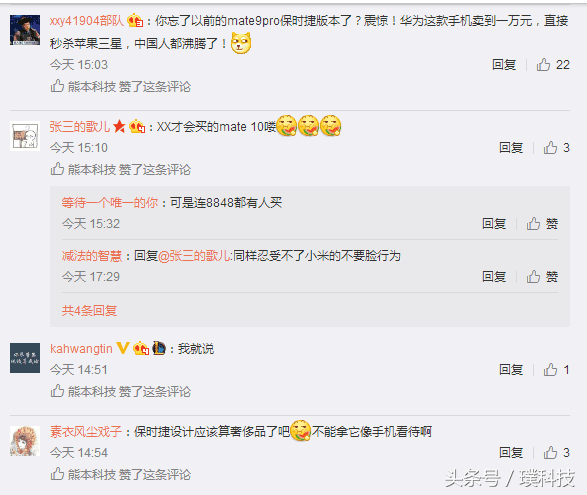
Task: Click 熊本科技 liked notice under first comment
Action: pyautogui.click(x=121, y=86)
